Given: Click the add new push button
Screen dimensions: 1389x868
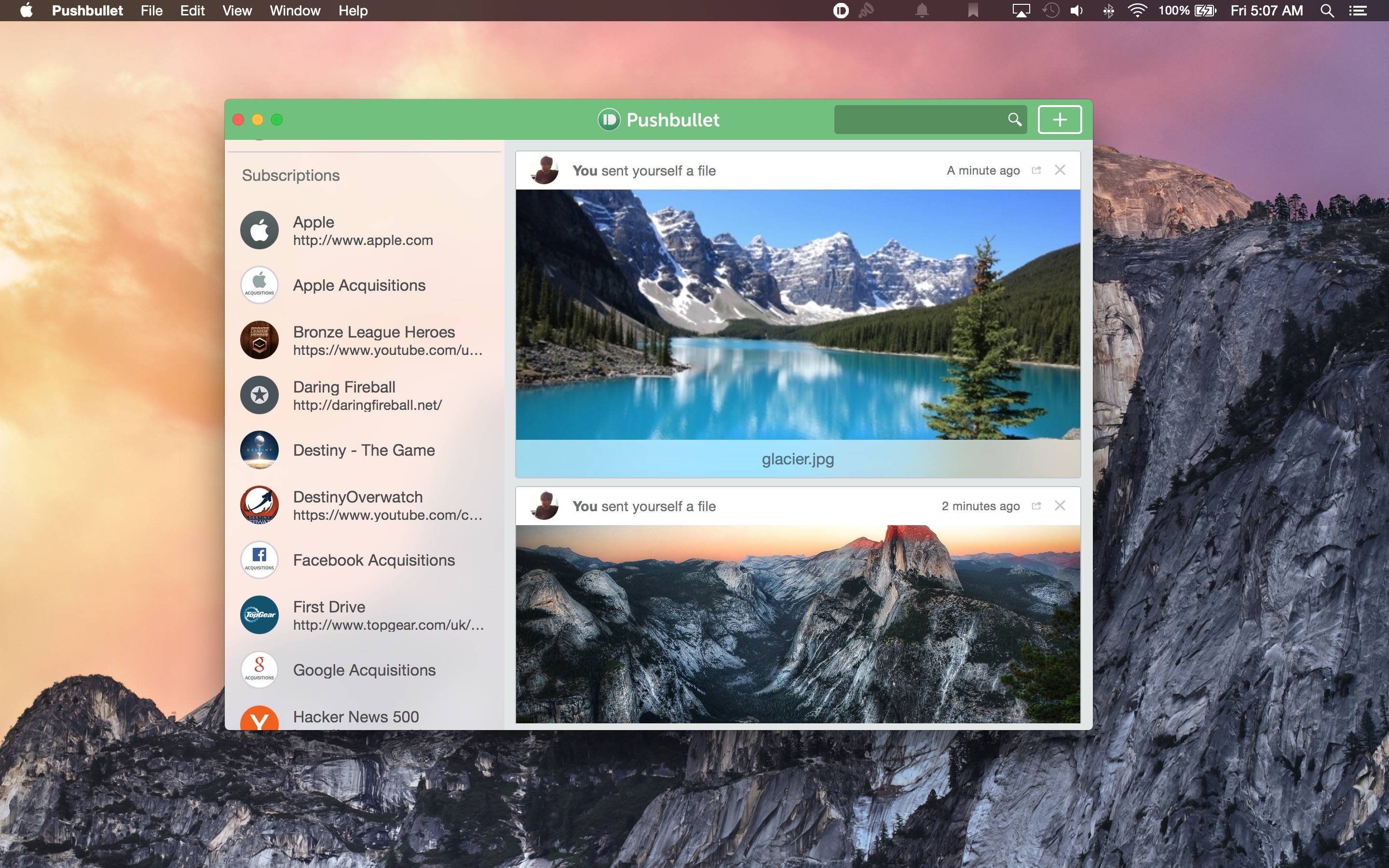Looking at the screenshot, I should pos(1059,119).
